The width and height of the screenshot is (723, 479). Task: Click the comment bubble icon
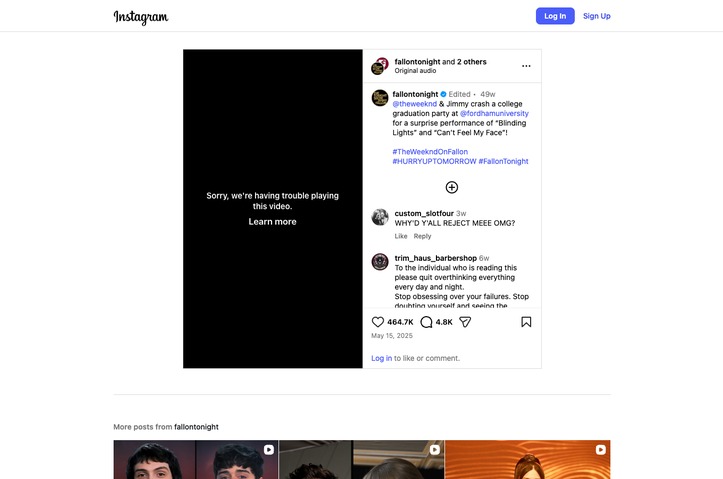point(427,322)
